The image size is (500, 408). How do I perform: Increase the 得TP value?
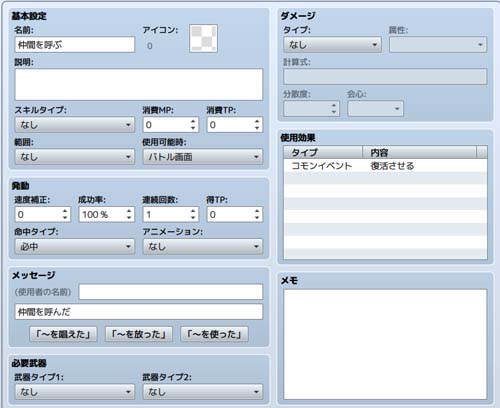(257, 211)
